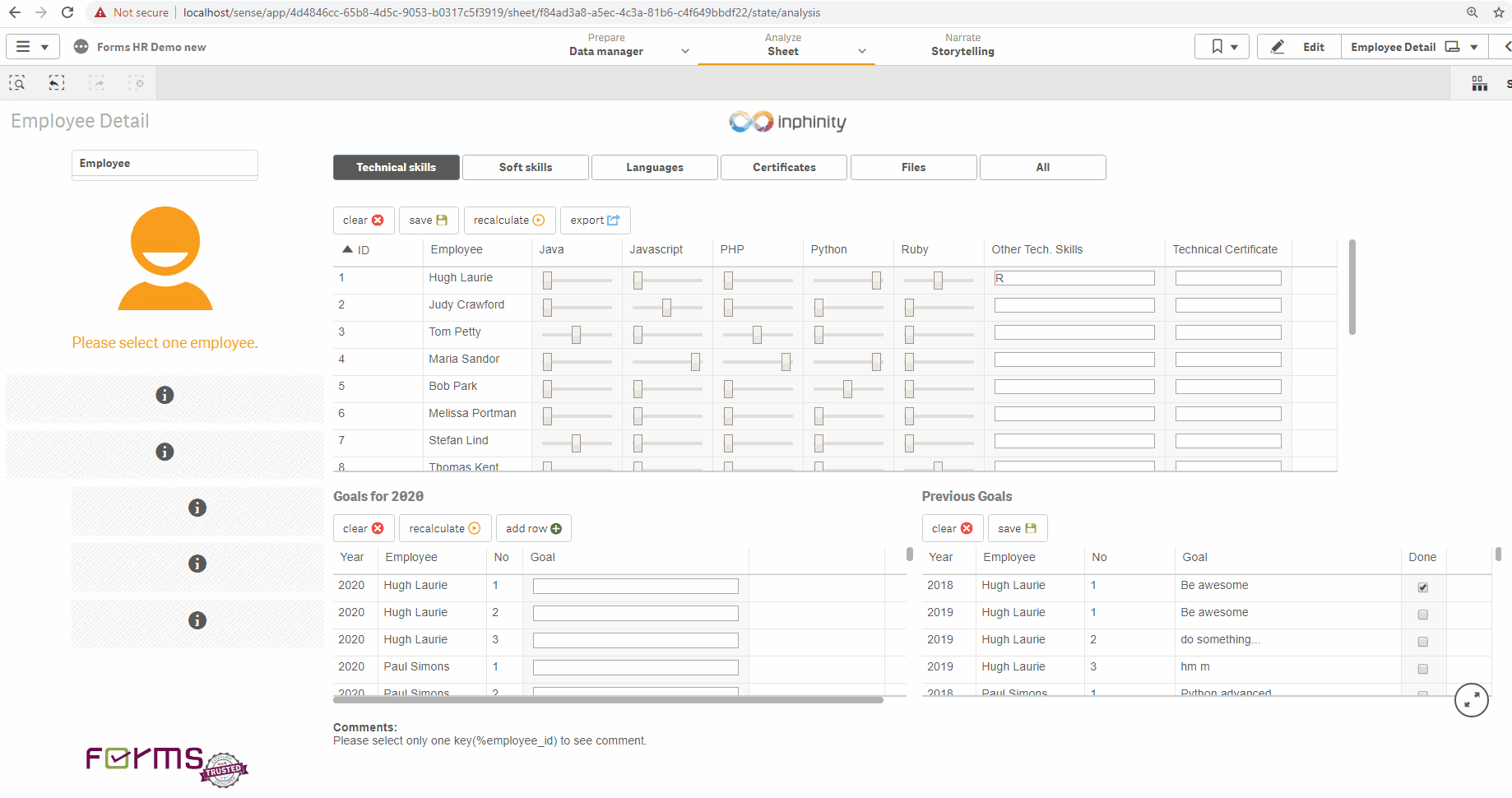
Task: Select the Technical skills tab
Action: (397, 167)
